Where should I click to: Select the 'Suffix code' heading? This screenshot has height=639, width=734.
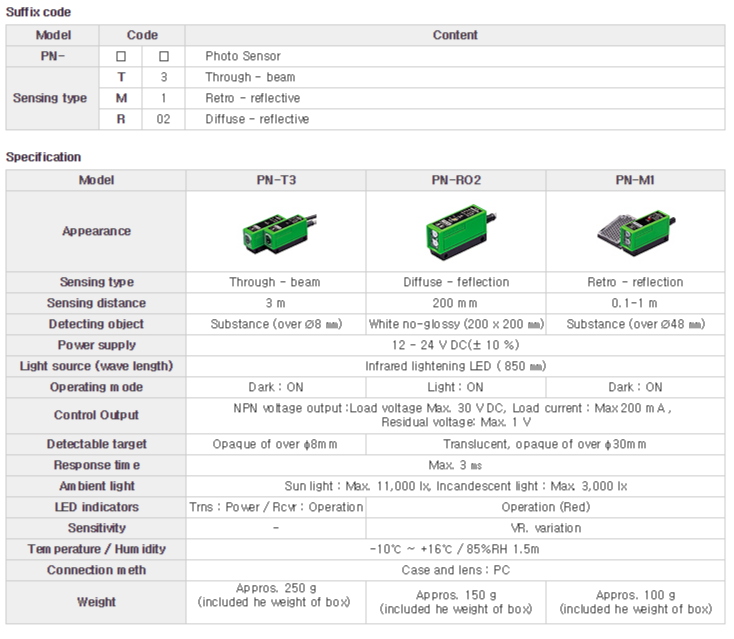click(x=38, y=12)
